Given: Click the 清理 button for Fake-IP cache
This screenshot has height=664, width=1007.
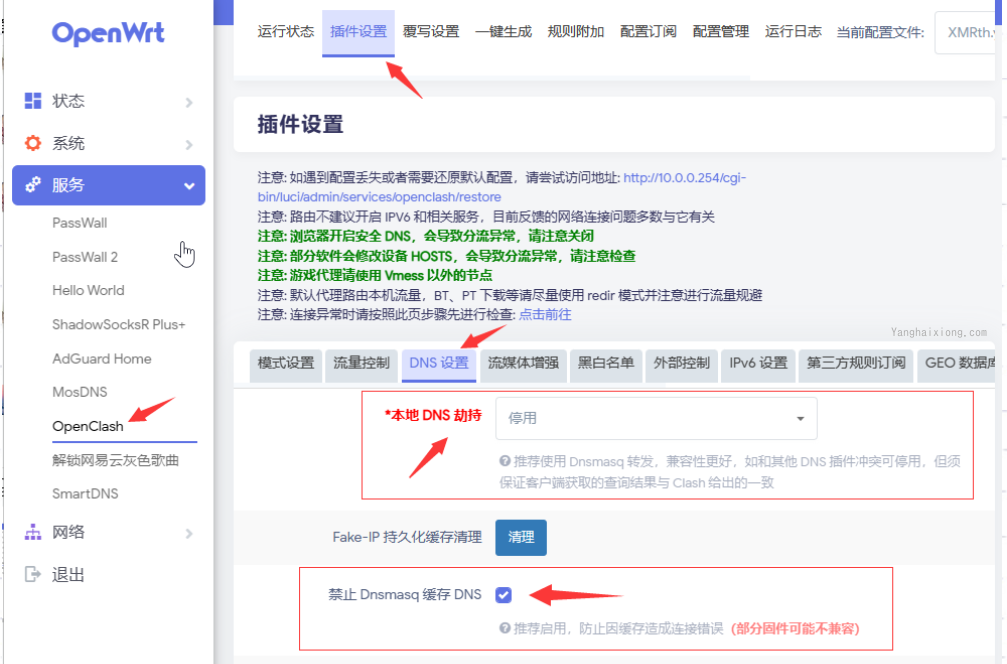Looking at the screenshot, I should [521, 537].
